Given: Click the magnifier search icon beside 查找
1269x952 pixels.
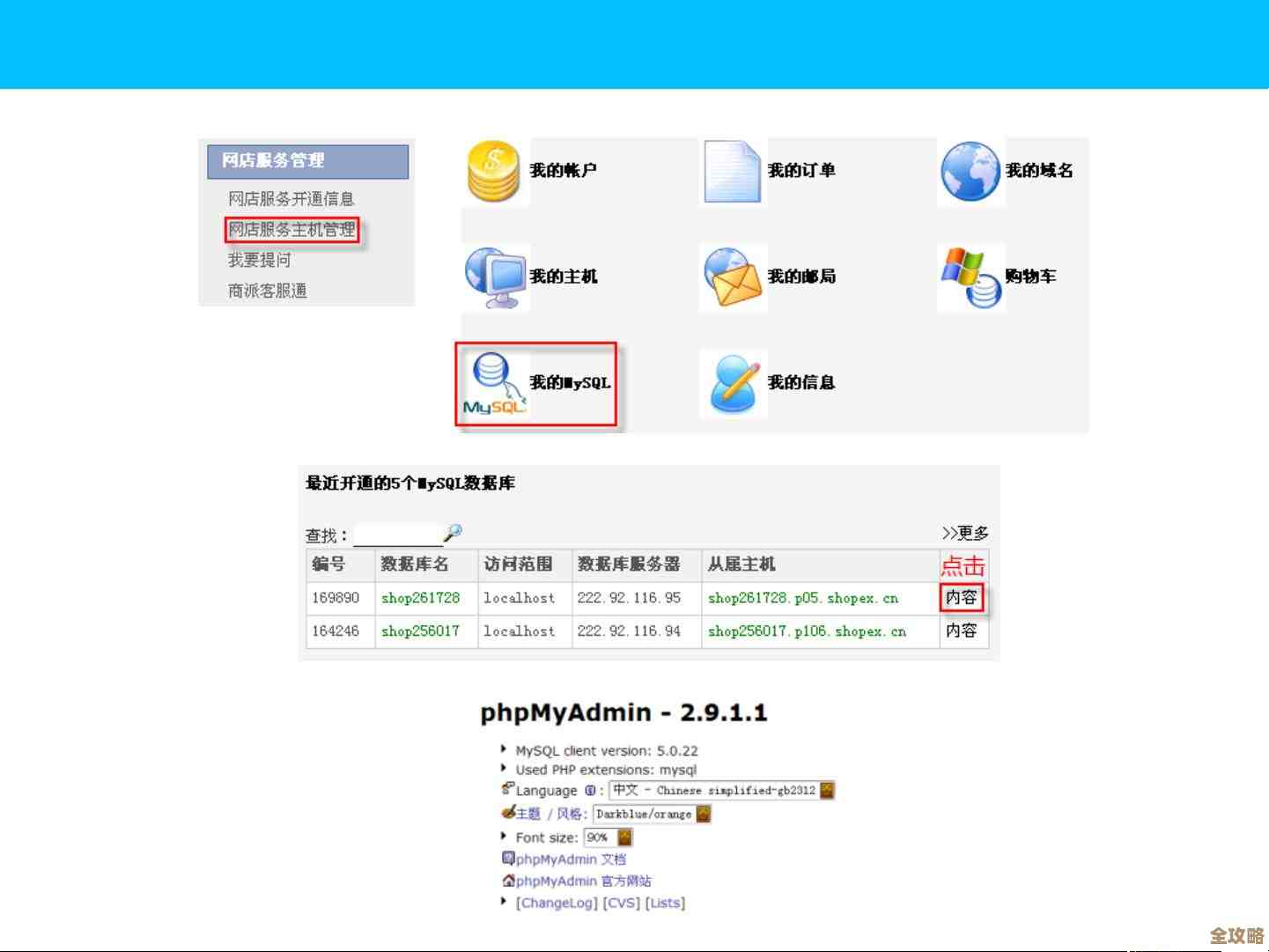Looking at the screenshot, I should pos(453,531).
